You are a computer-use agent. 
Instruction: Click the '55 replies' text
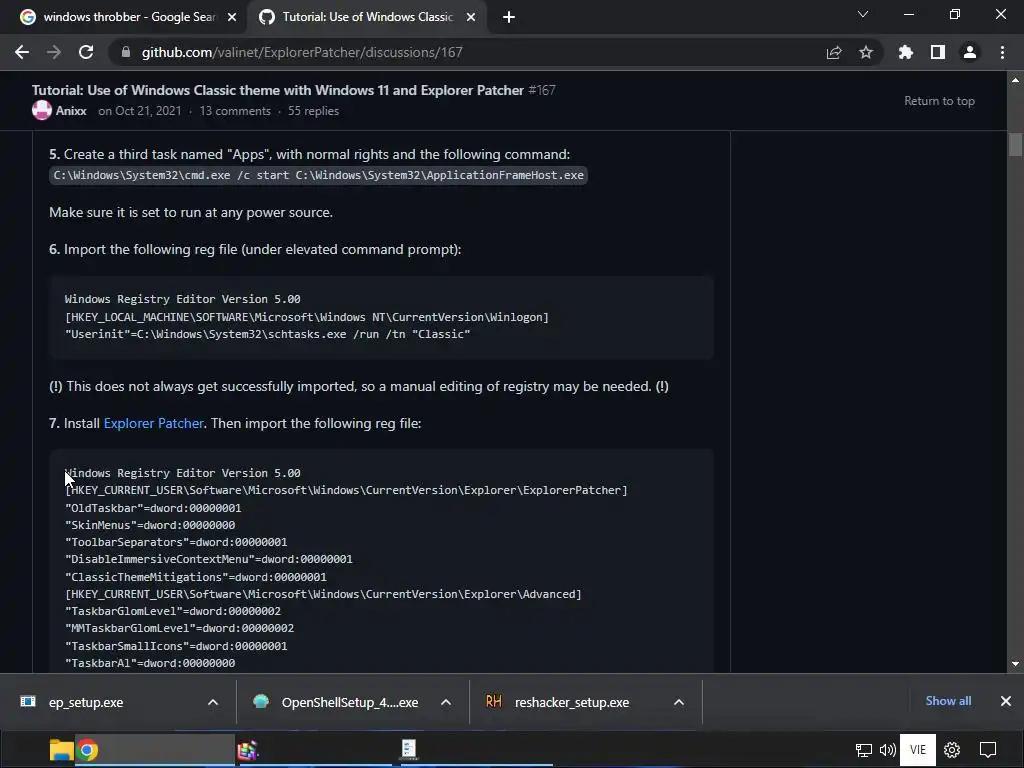(x=313, y=111)
